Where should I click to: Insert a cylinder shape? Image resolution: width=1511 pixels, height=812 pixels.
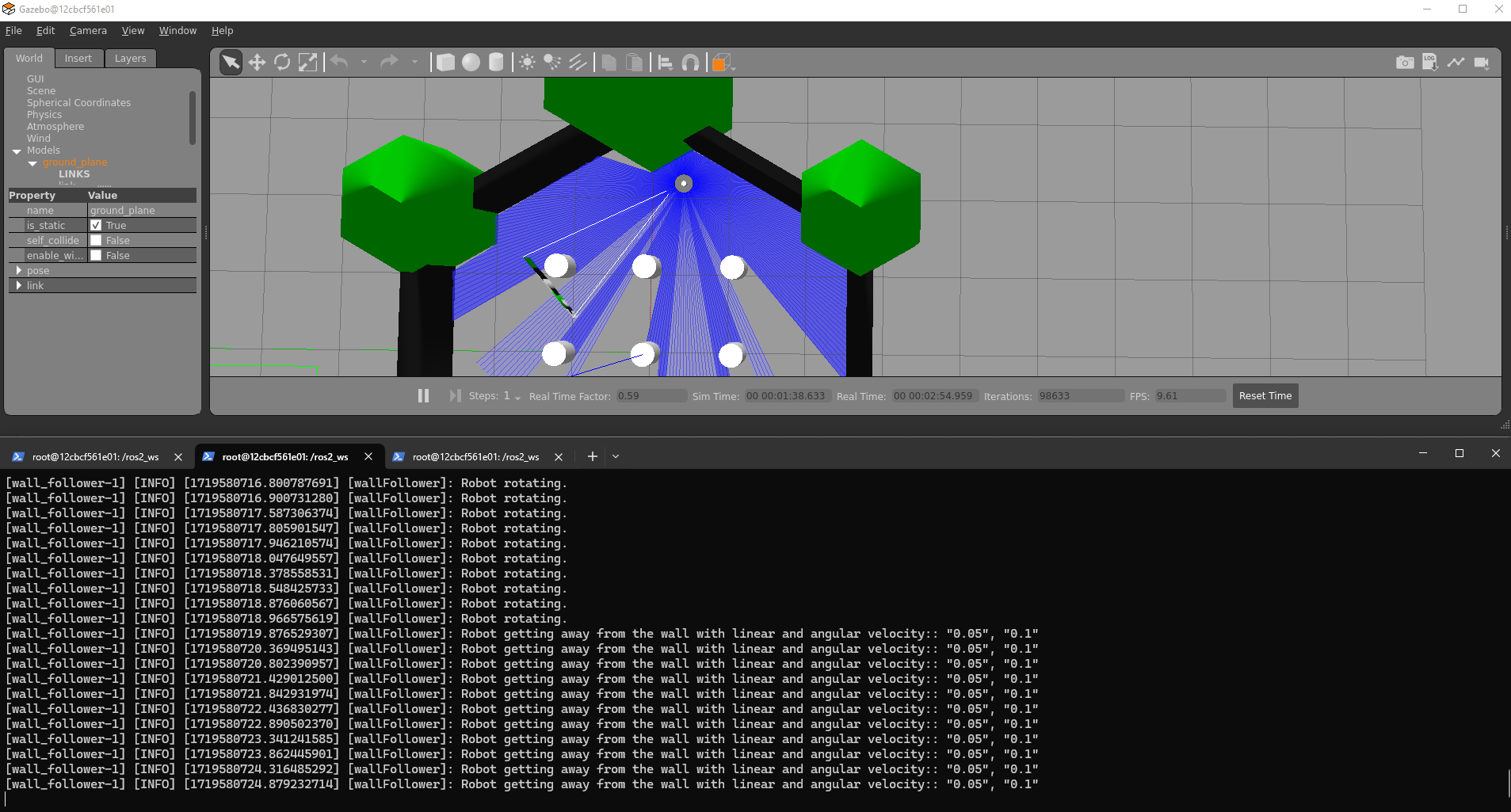[x=496, y=63]
